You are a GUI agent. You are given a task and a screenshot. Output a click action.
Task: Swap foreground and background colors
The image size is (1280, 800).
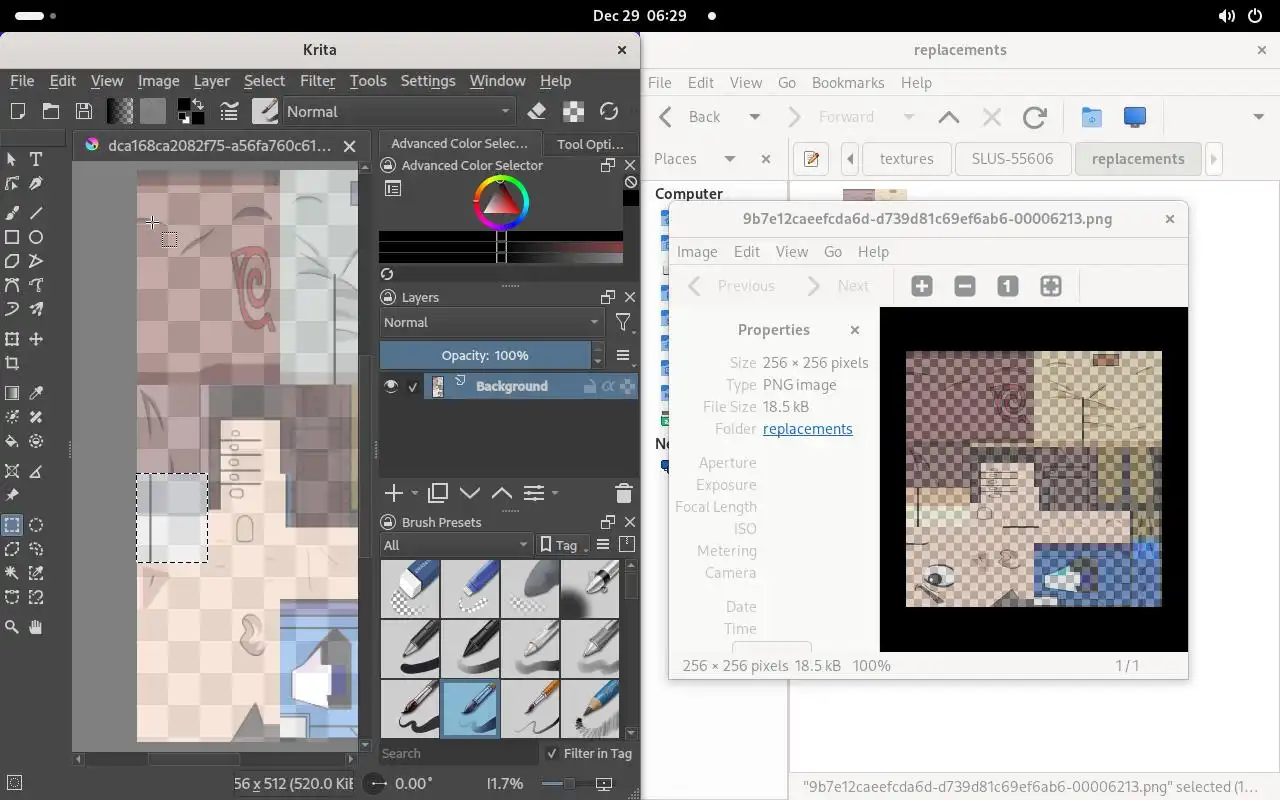[198, 103]
